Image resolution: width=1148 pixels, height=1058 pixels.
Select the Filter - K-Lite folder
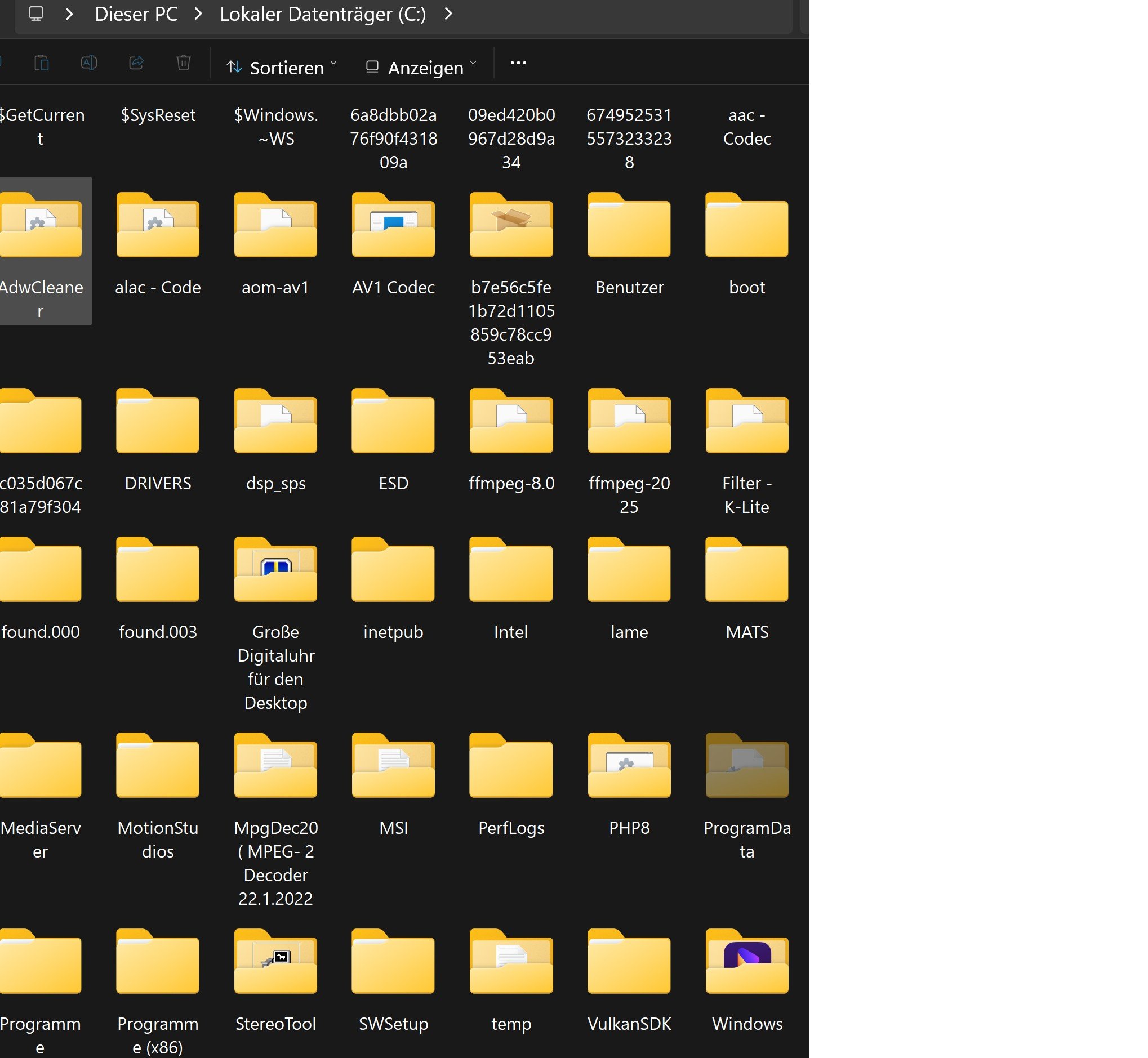(x=747, y=452)
